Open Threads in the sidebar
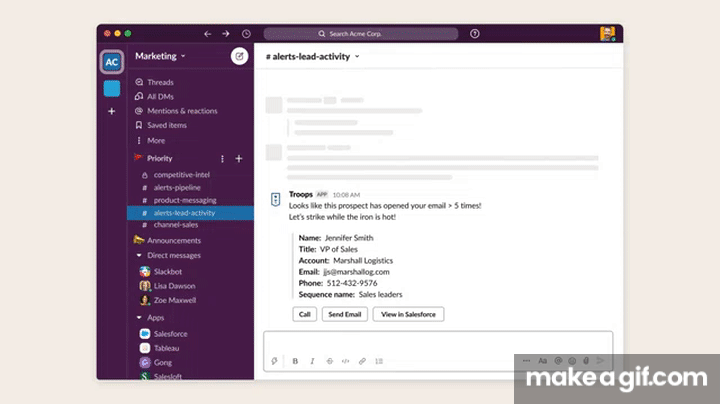This screenshot has width=720, height=404. [x=160, y=82]
